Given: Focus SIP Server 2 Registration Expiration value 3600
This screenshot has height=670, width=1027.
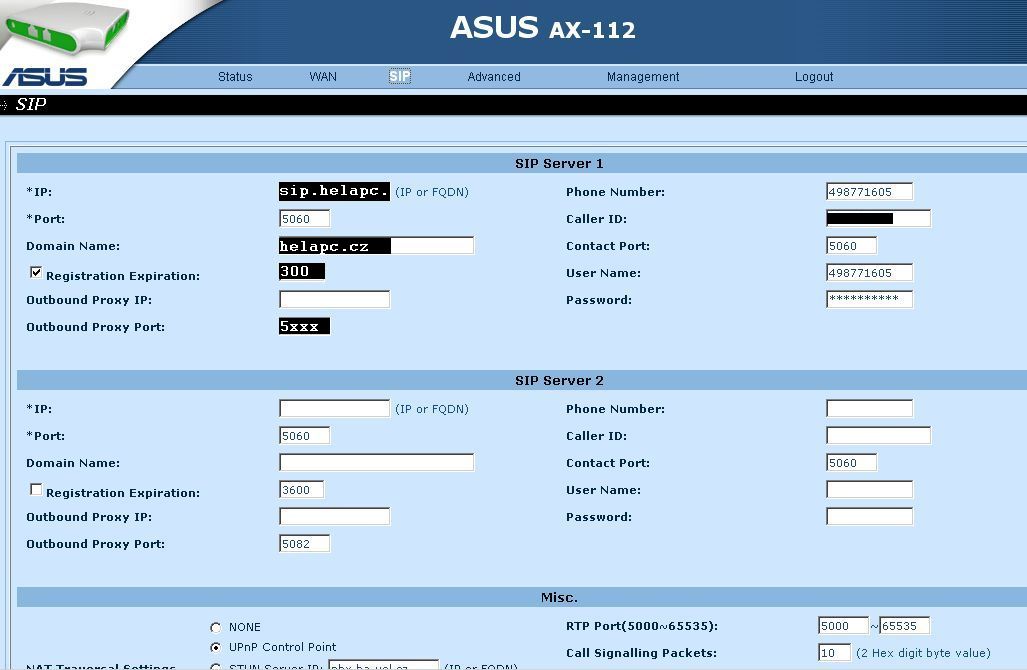Looking at the screenshot, I should point(301,489).
